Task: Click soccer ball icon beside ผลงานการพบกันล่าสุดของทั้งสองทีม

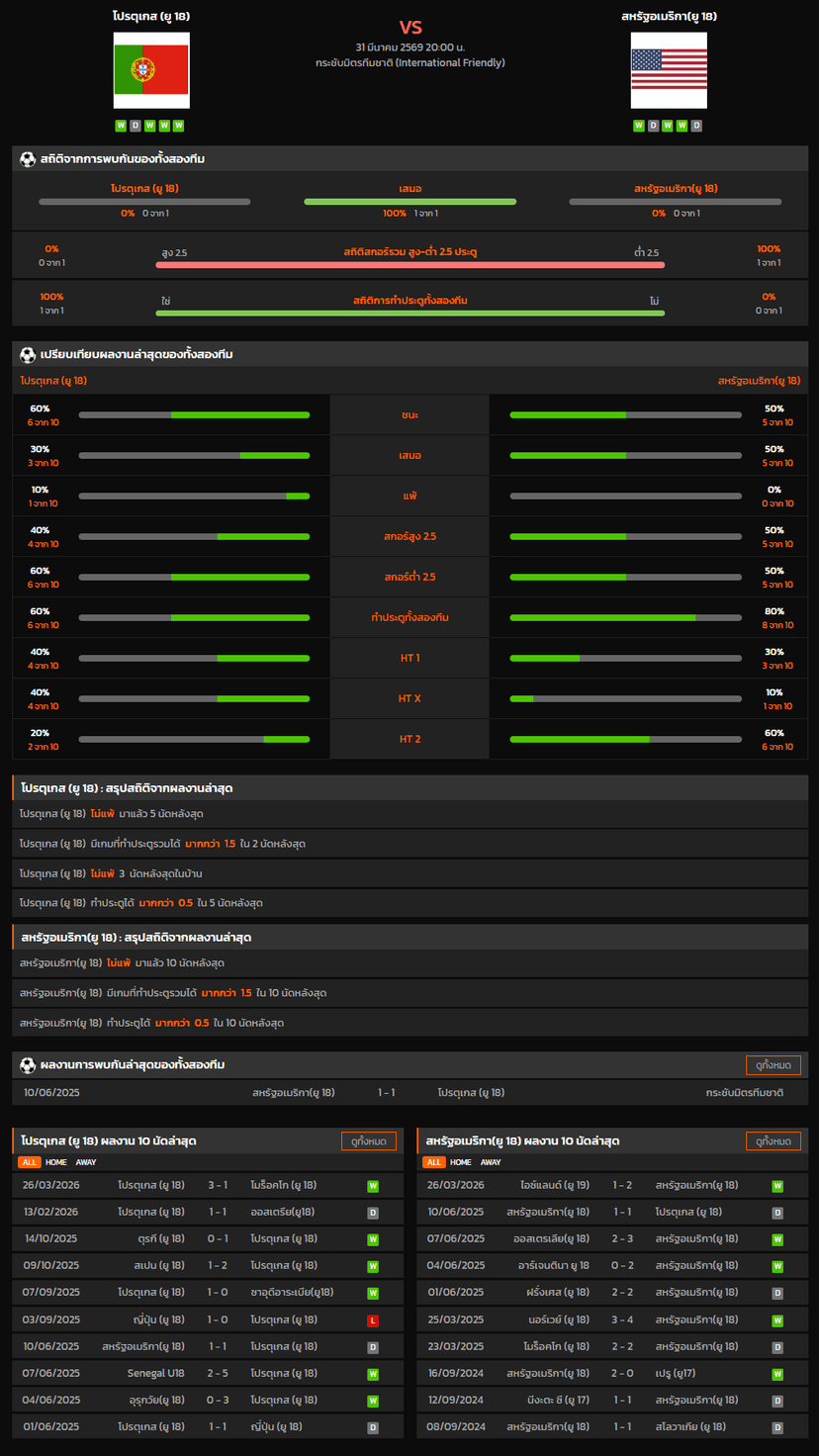Action: coord(28,1065)
